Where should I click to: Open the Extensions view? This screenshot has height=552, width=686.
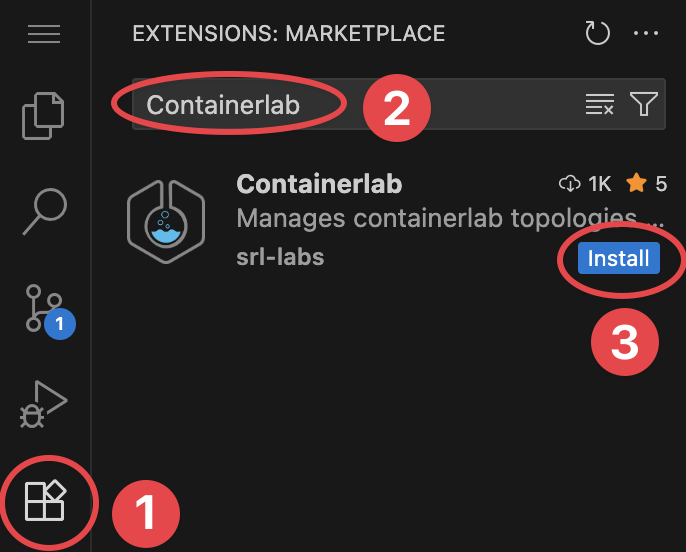pyautogui.click(x=45, y=500)
